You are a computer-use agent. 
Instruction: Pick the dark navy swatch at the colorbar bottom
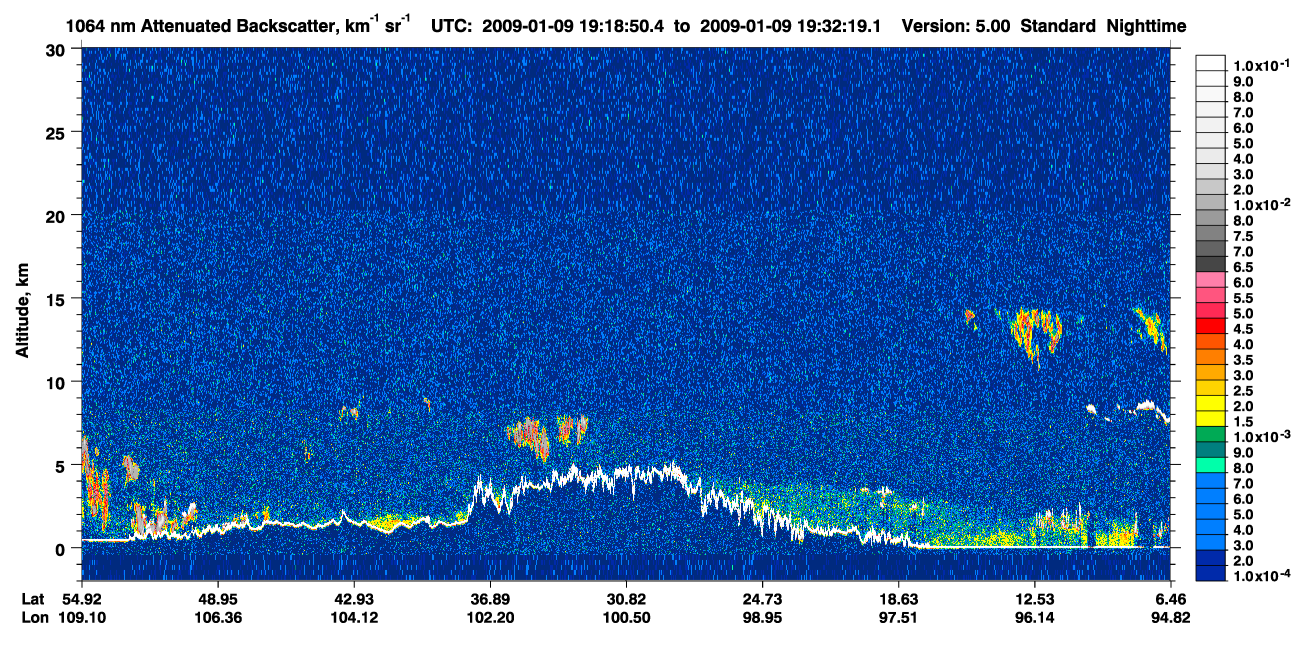click(x=1211, y=575)
